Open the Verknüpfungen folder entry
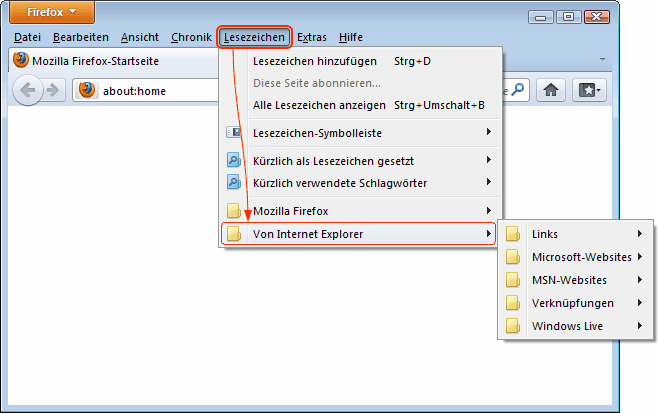Screen dimensions: 658x413 pos(575,303)
